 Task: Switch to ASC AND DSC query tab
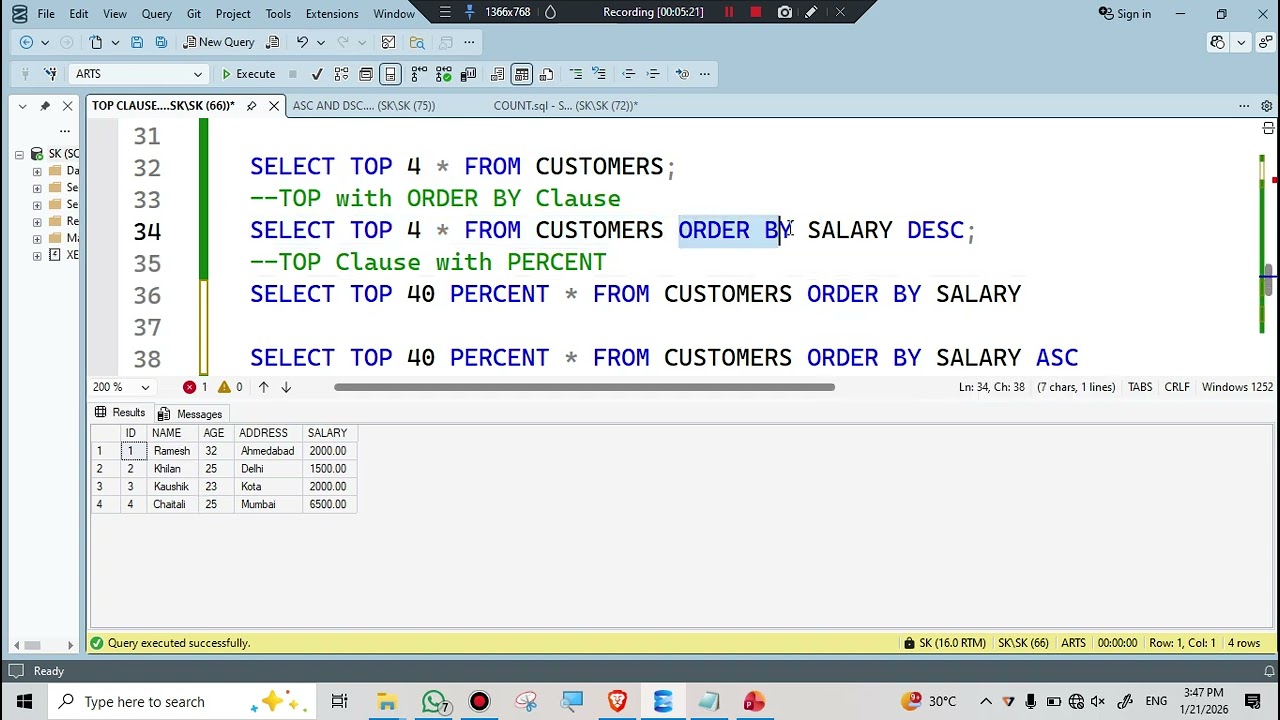coord(364,106)
